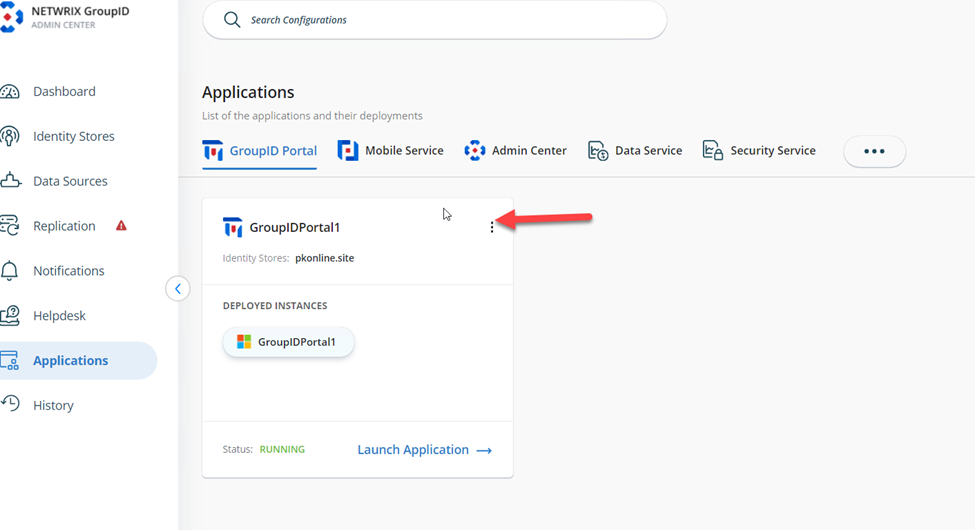Open the GroupIDPortal1 three-dot menu

[492, 227]
